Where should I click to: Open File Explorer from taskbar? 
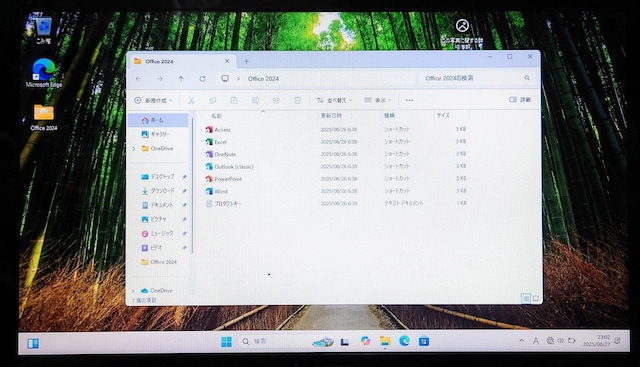384,341
